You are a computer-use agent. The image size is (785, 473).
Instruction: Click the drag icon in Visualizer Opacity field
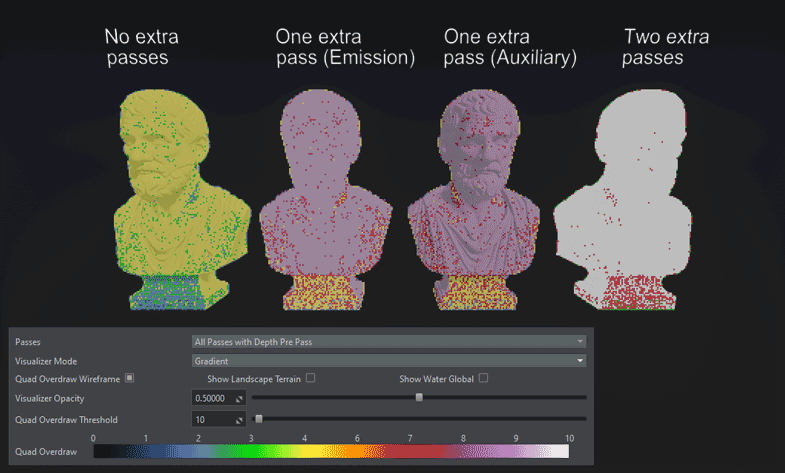(239, 399)
